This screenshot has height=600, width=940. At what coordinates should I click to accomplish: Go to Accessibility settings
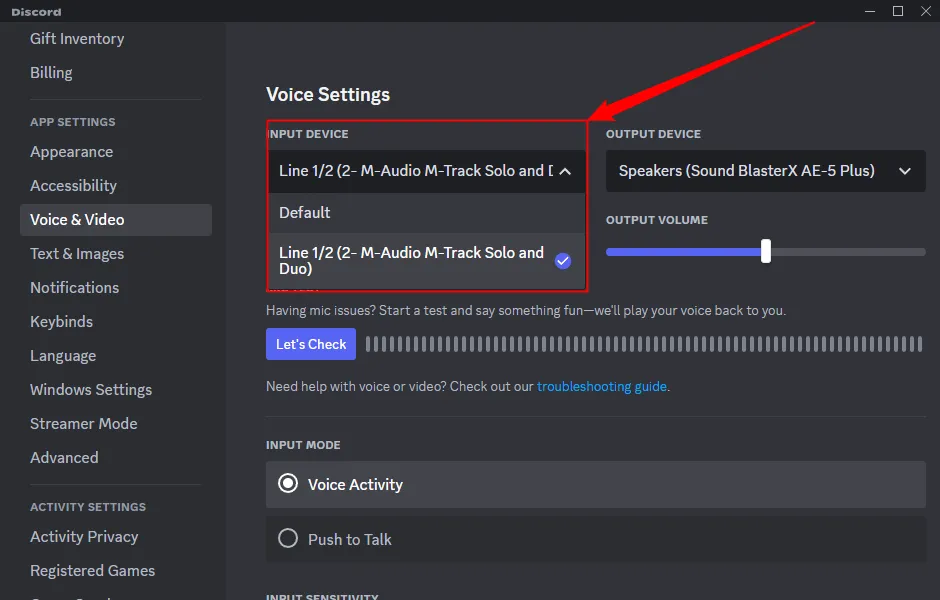coord(73,186)
